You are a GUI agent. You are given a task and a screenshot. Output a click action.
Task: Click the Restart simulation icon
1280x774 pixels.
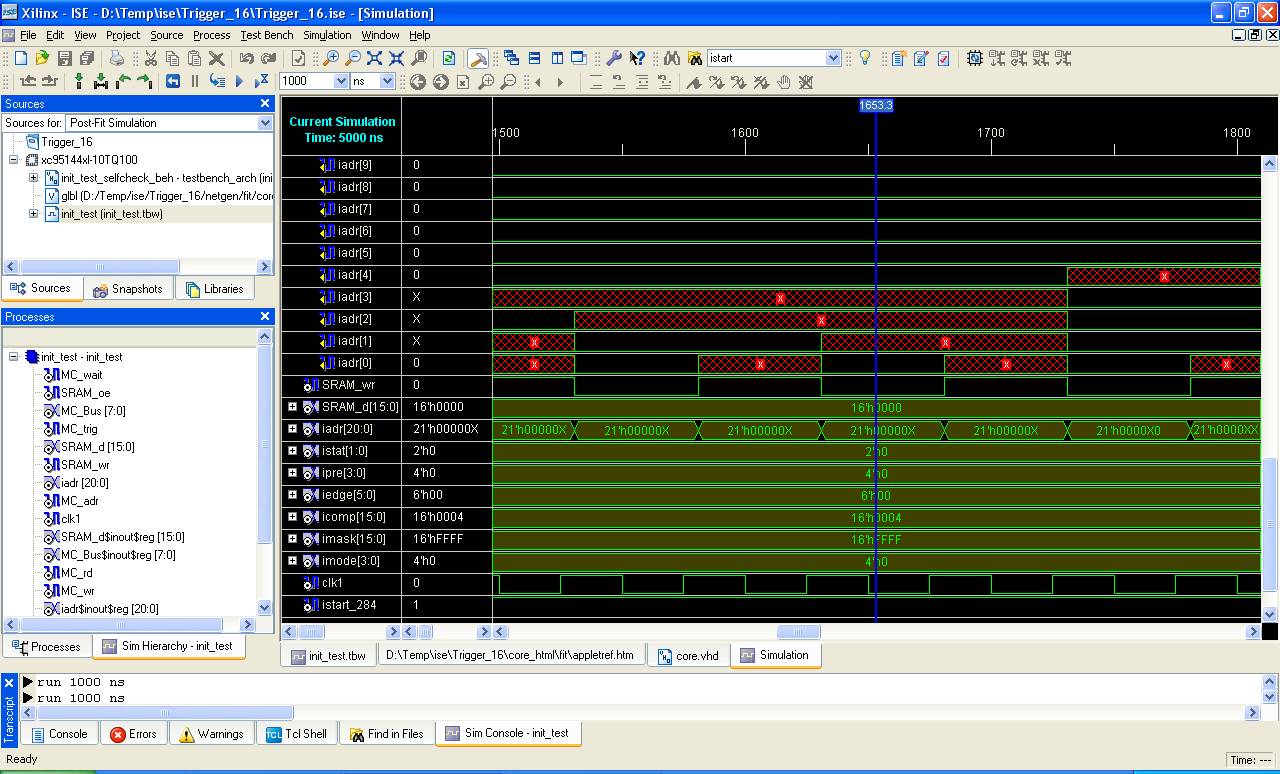click(x=173, y=81)
